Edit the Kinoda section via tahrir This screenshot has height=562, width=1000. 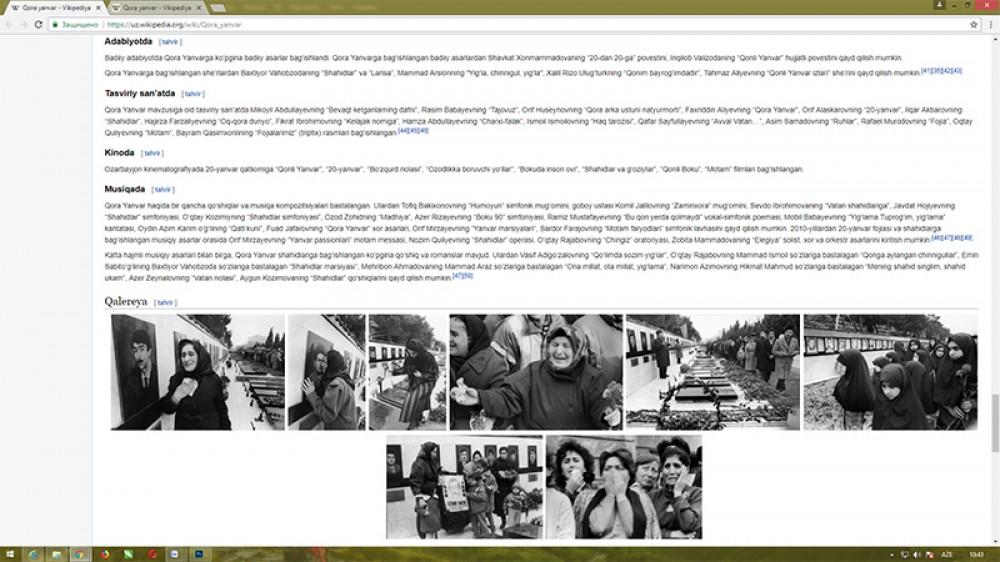point(152,153)
